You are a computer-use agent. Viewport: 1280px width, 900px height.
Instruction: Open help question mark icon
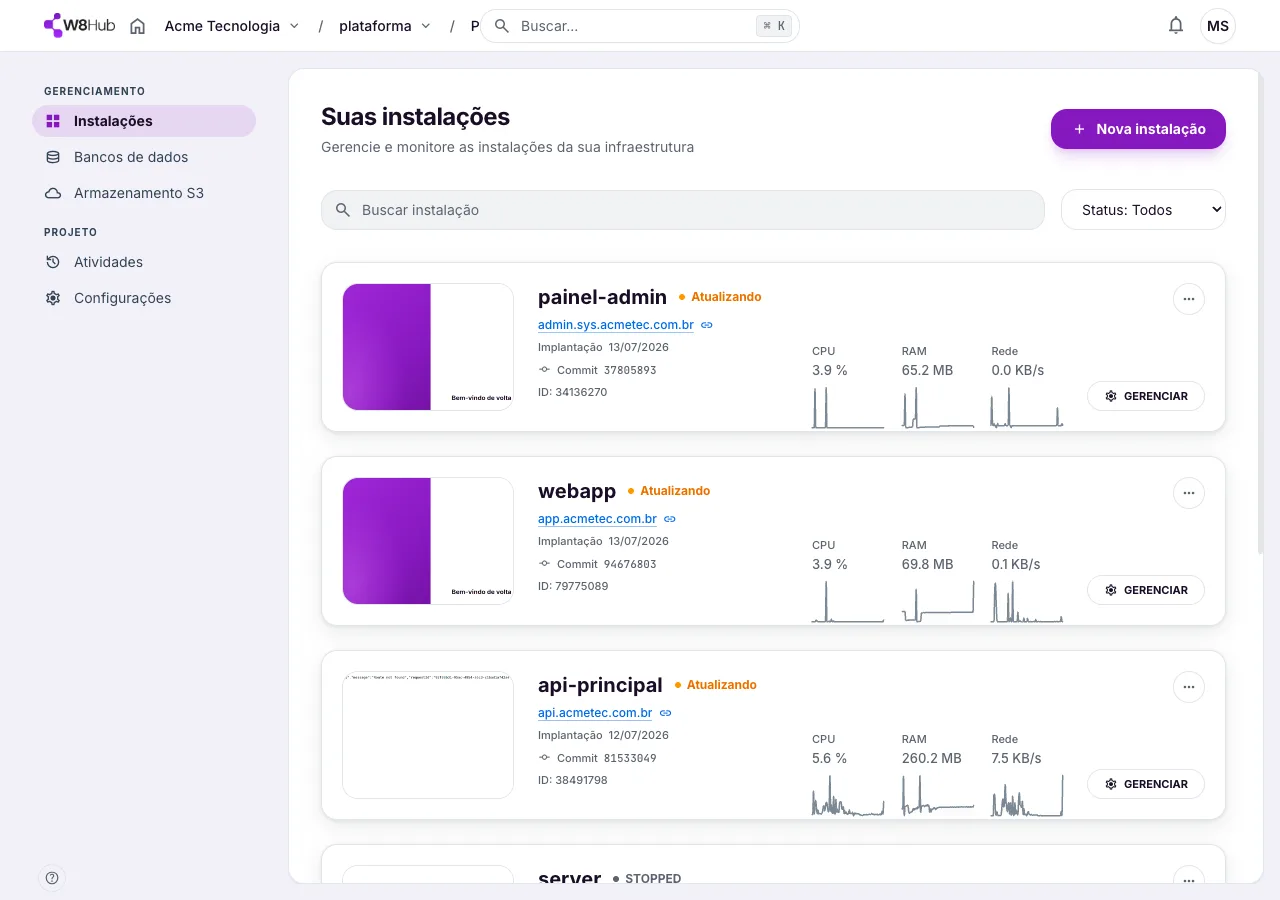click(x=52, y=878)
